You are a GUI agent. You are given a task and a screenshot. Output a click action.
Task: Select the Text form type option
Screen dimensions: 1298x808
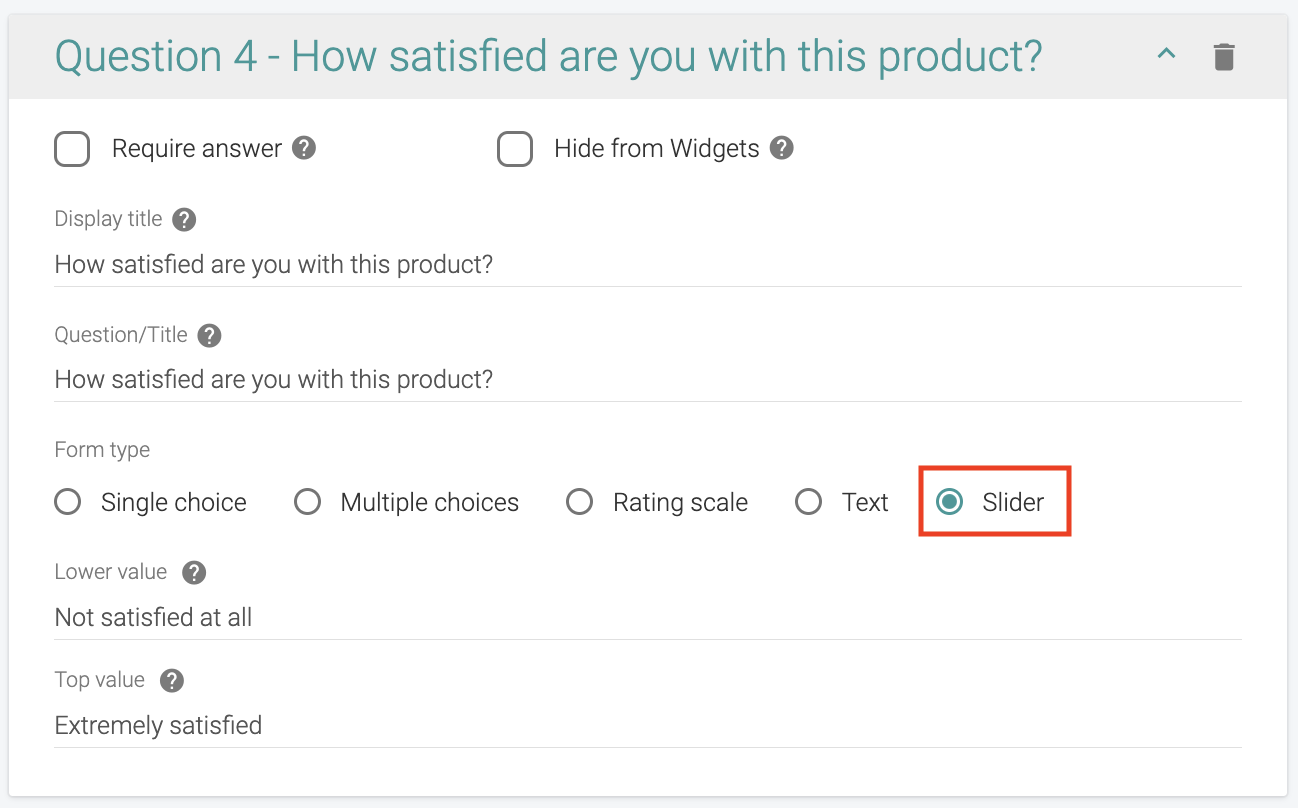(x=808, y=501)
